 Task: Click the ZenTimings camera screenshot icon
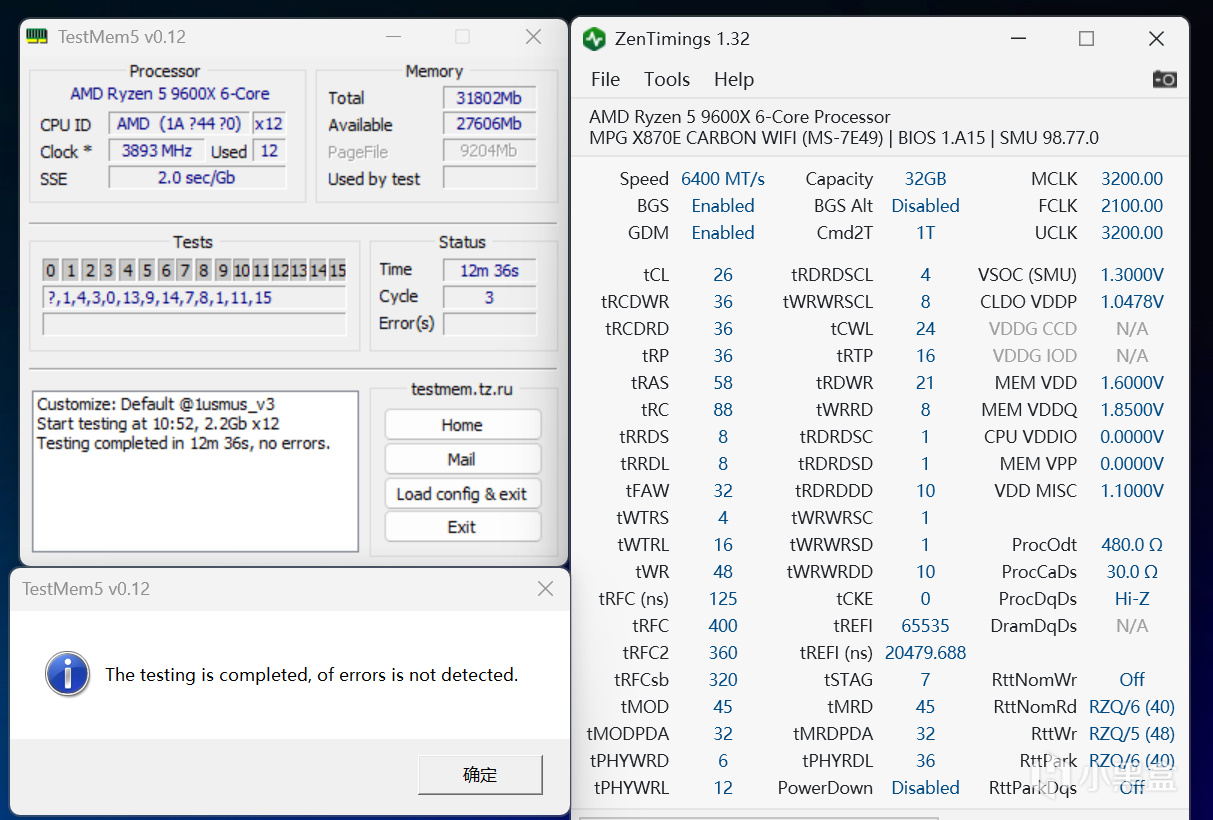[1164, 79]
